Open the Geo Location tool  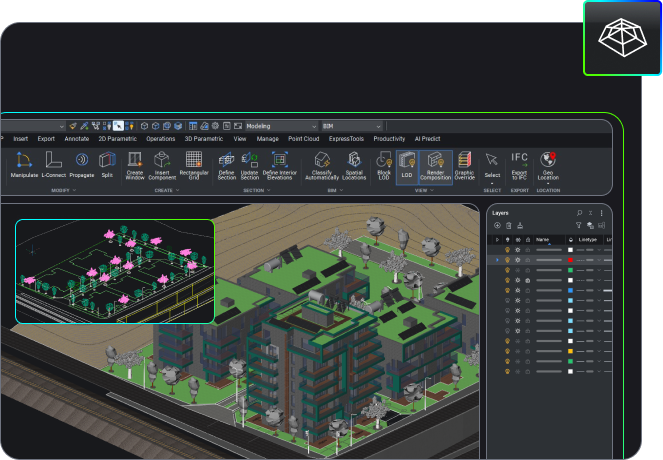(548, 164)
